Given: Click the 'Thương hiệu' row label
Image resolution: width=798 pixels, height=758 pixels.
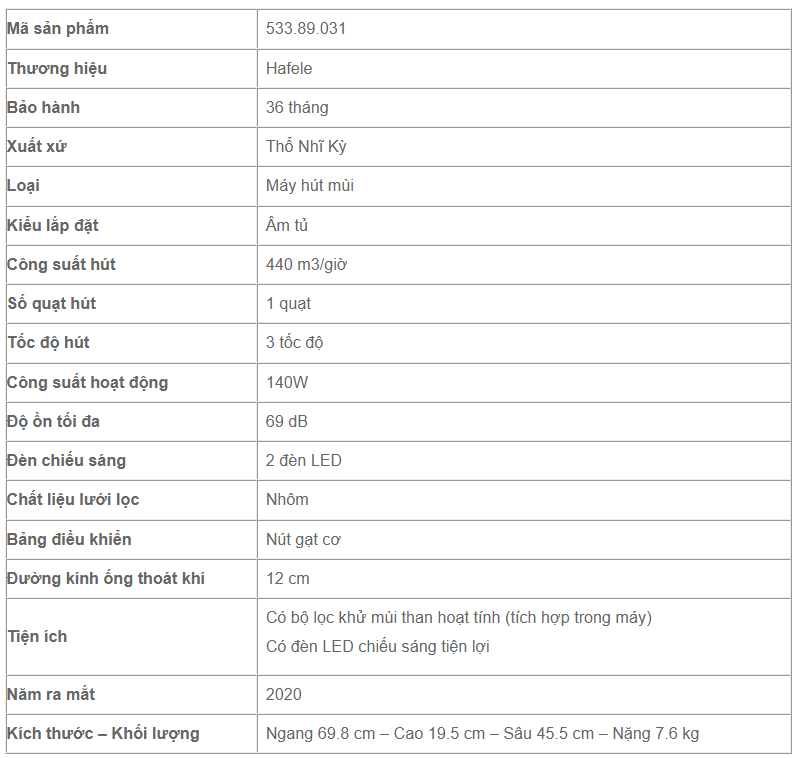Looking at the screenshot, I should (x=57, y=68).
